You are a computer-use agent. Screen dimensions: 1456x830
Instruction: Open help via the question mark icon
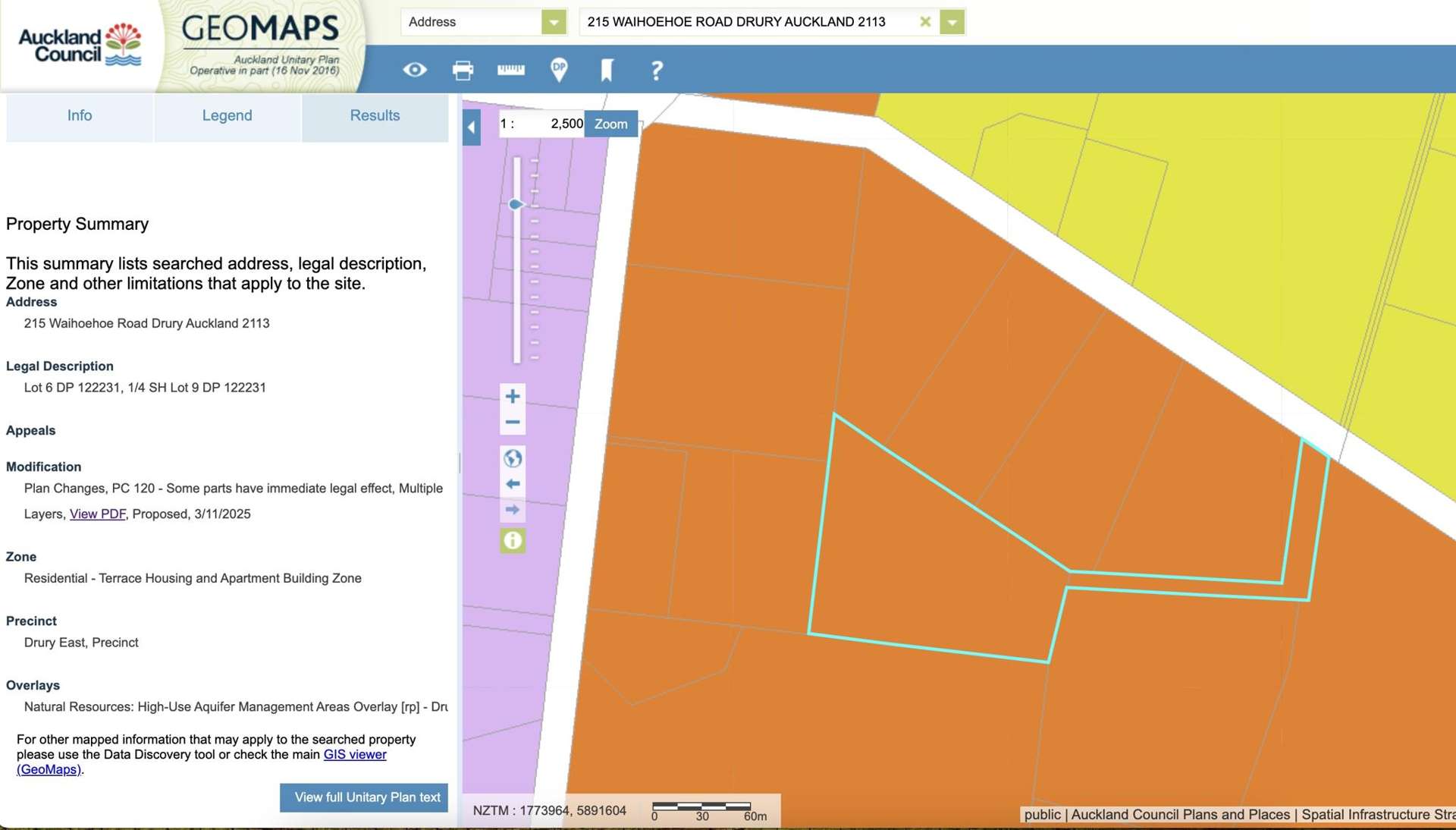pyautogui.click(x=657, y=71)
